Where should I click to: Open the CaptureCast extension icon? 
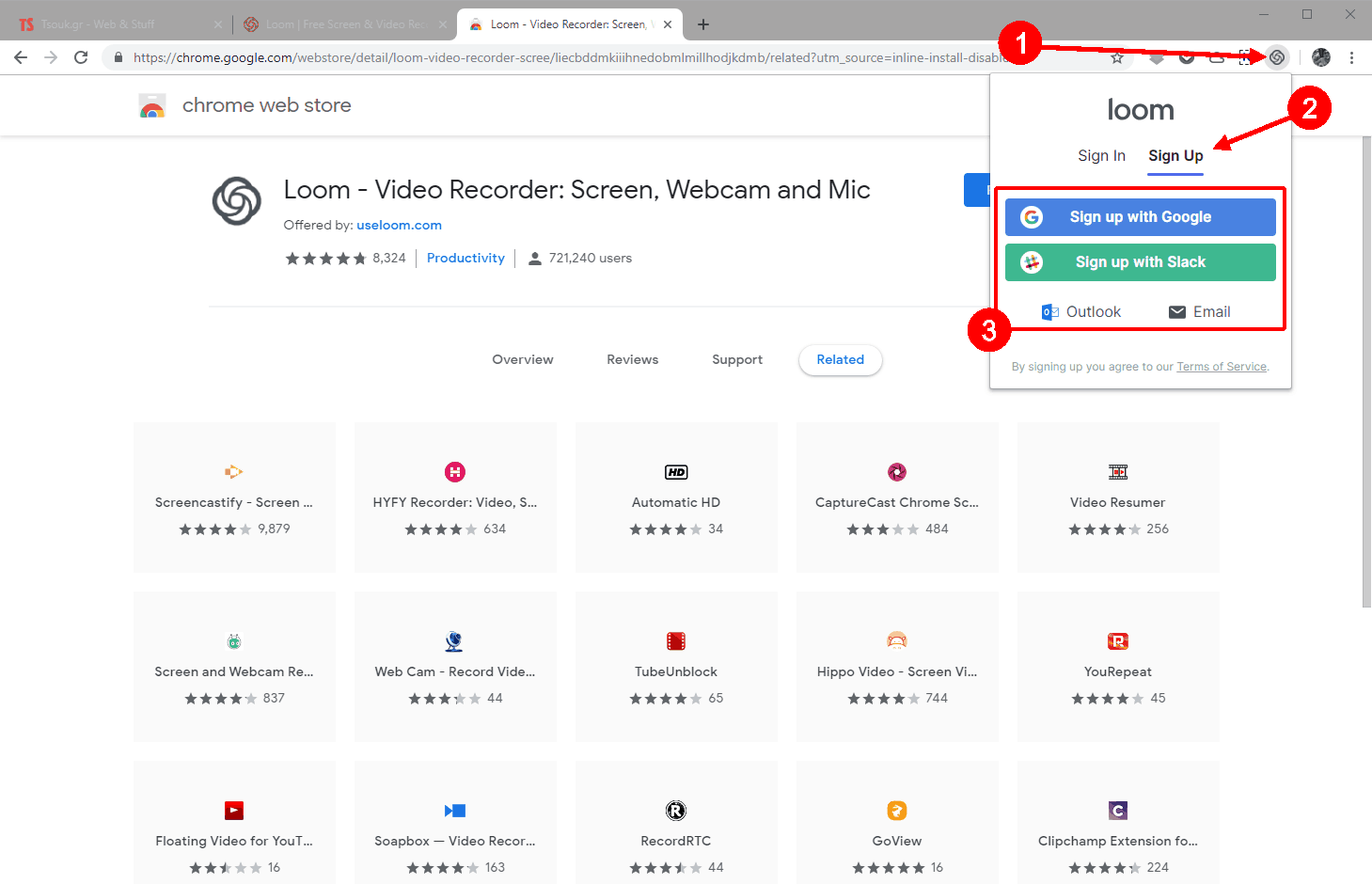pos(897,472)
